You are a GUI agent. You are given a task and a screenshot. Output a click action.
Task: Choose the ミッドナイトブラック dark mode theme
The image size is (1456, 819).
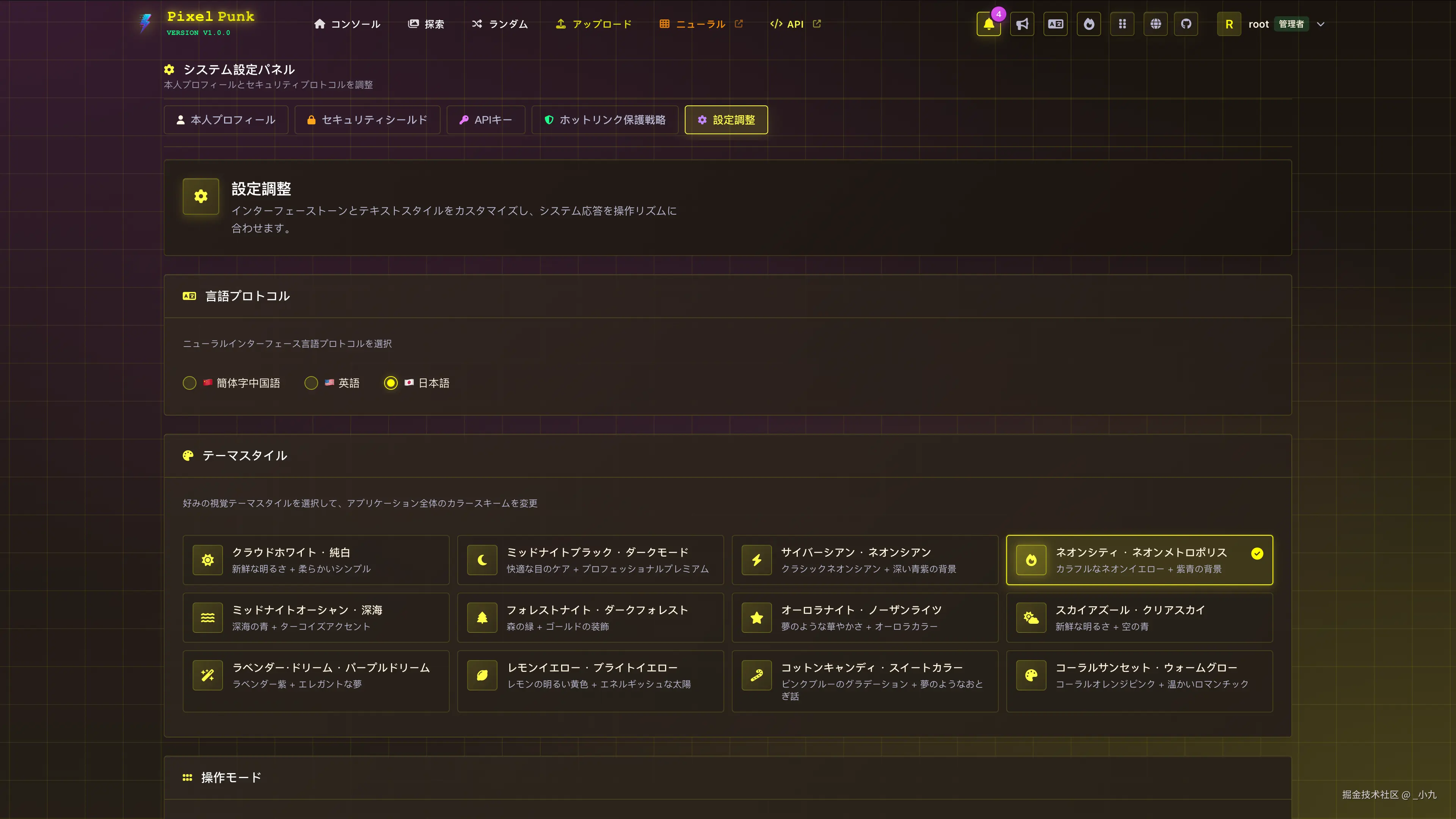coord(590,560)
